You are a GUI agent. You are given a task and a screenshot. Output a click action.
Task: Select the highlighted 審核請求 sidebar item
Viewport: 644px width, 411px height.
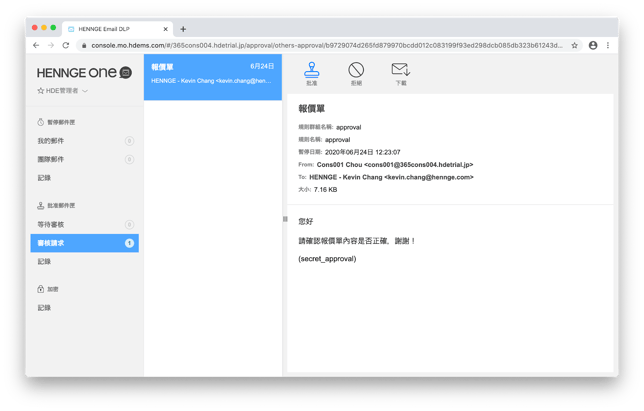[85, 243]
